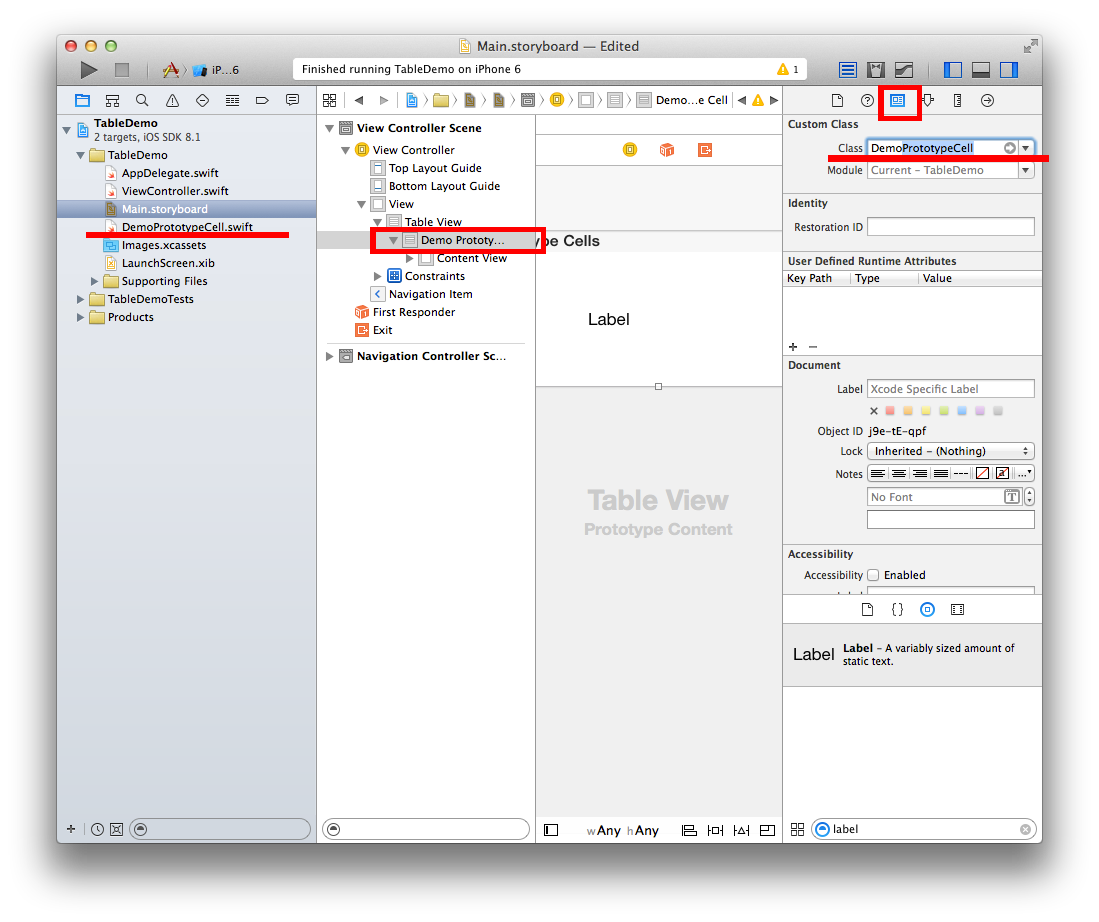Collapse the TableDemo folder group
This screenshot has width=1099, height=922.
point(81,155)
